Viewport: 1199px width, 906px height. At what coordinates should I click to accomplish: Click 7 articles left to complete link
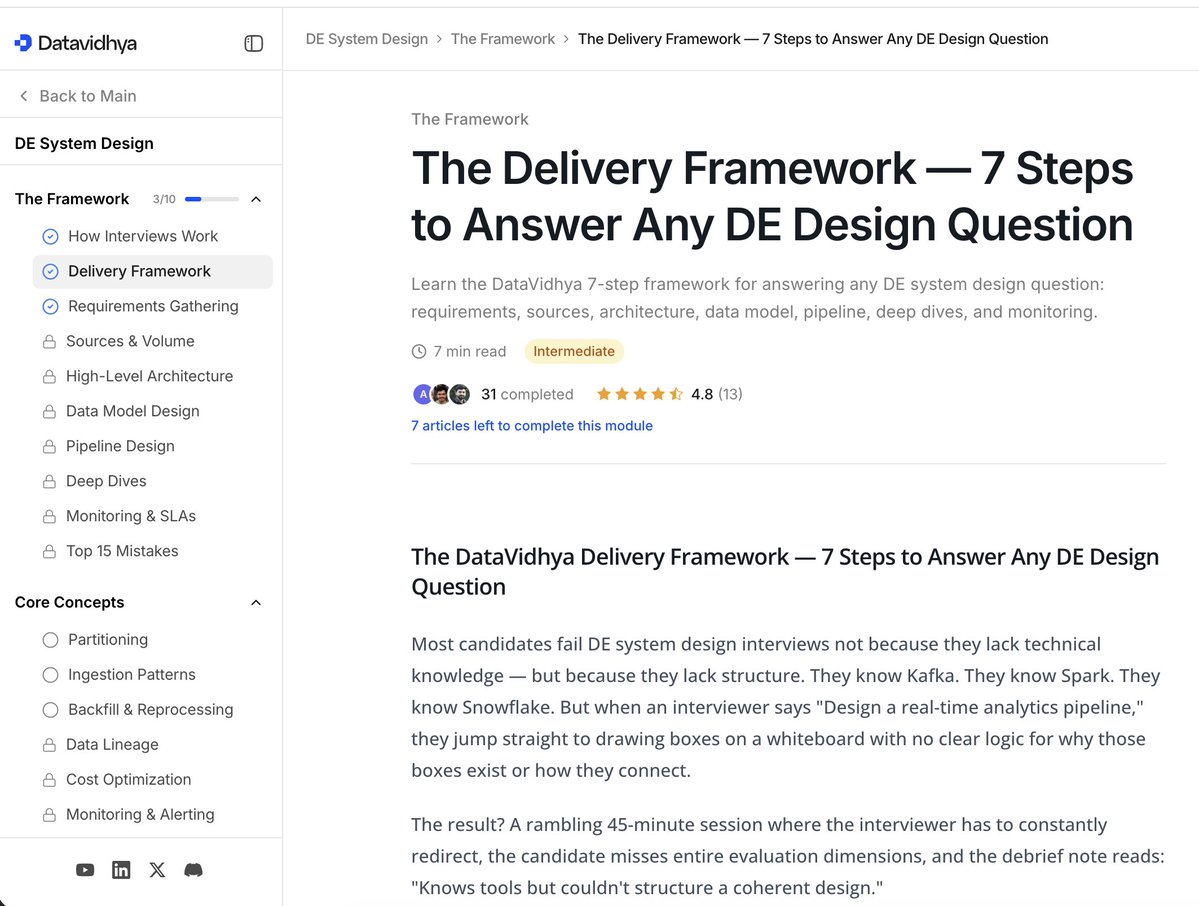pyautogui.click(x=531, y=426)
